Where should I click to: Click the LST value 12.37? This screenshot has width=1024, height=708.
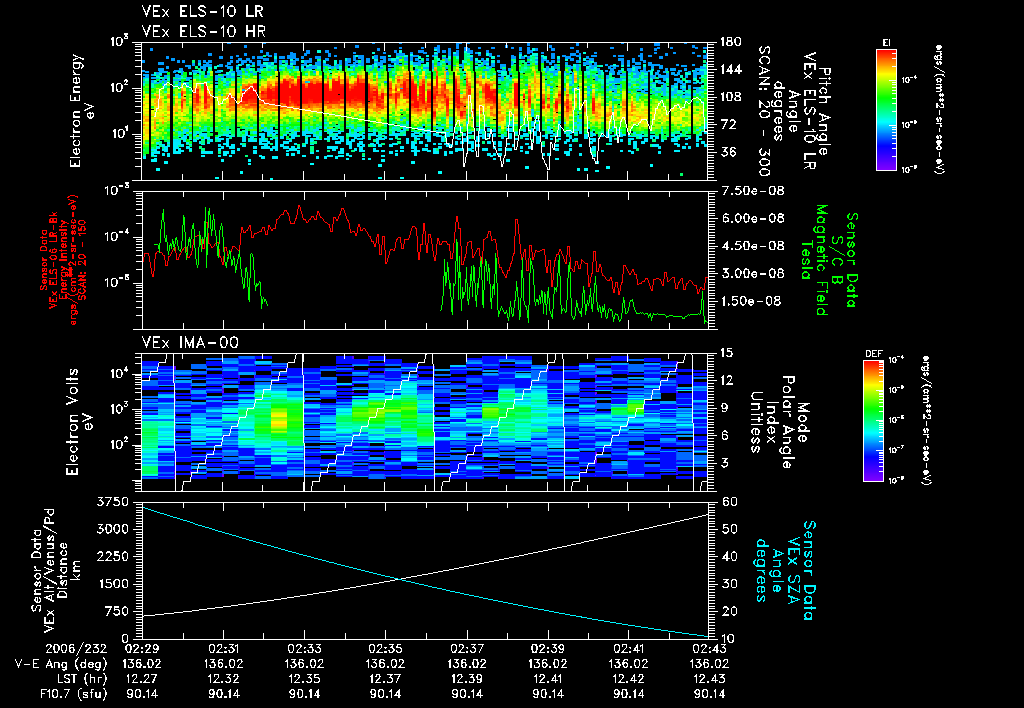coord(385,679)
